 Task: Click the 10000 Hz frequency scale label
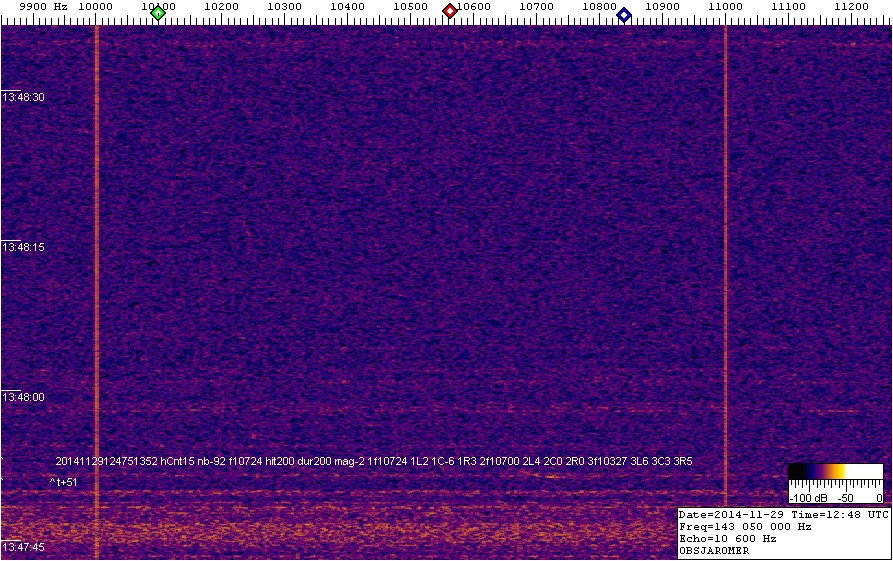tap(95, 7)
